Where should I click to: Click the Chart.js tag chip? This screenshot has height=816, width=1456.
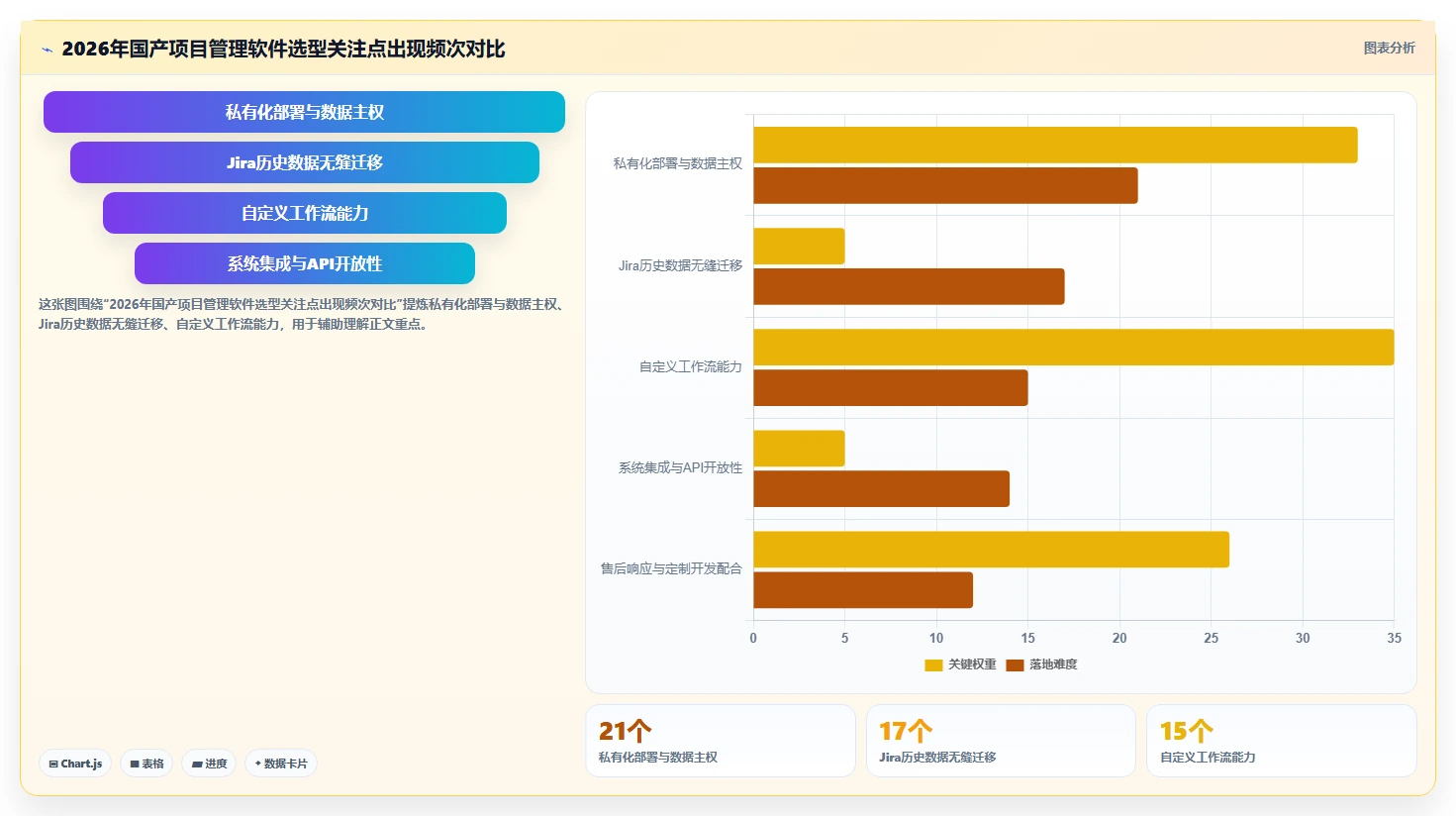[75, 764]
